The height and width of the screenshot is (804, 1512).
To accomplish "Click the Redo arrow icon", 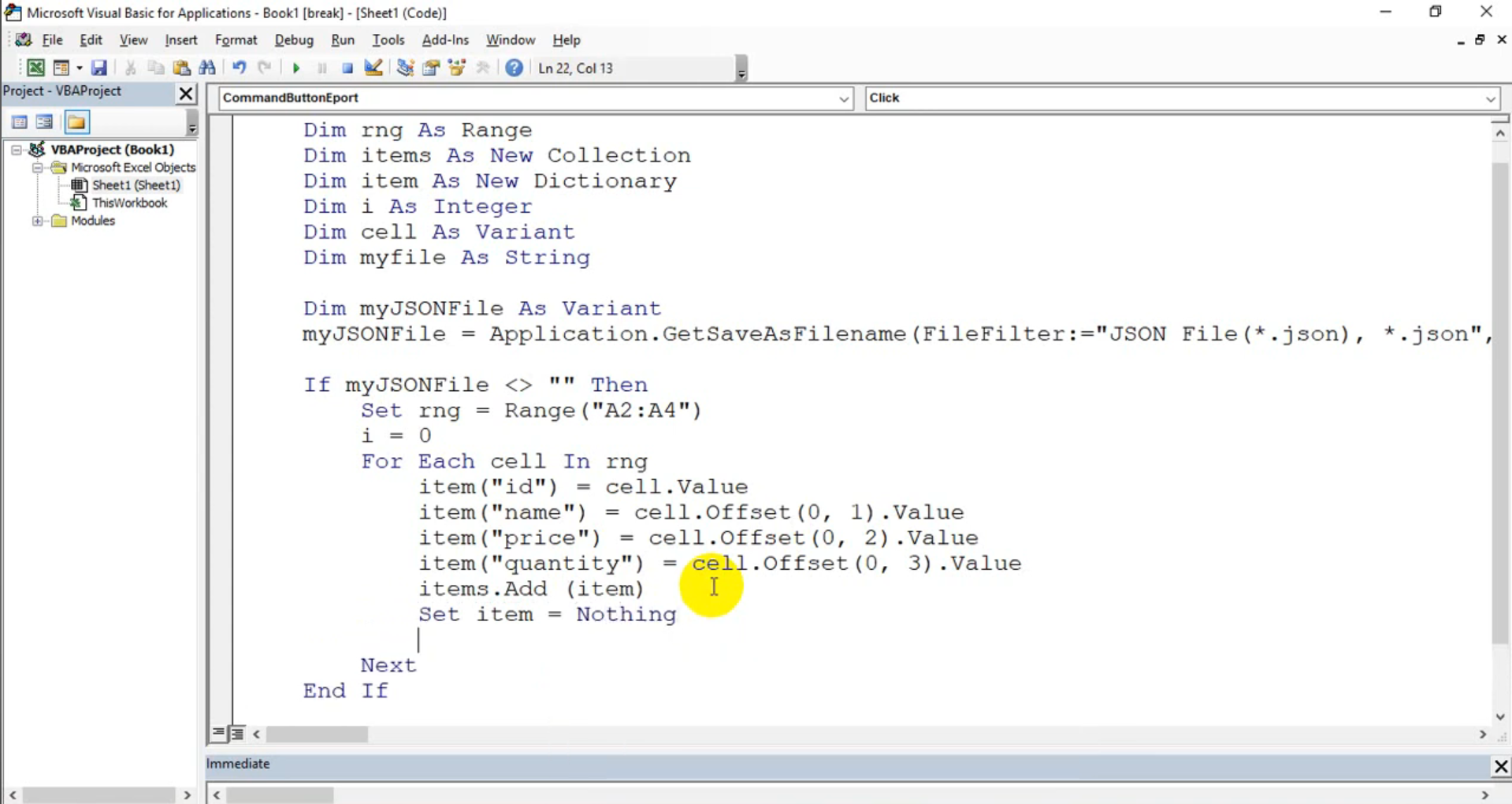I will (x=266, y=69).
